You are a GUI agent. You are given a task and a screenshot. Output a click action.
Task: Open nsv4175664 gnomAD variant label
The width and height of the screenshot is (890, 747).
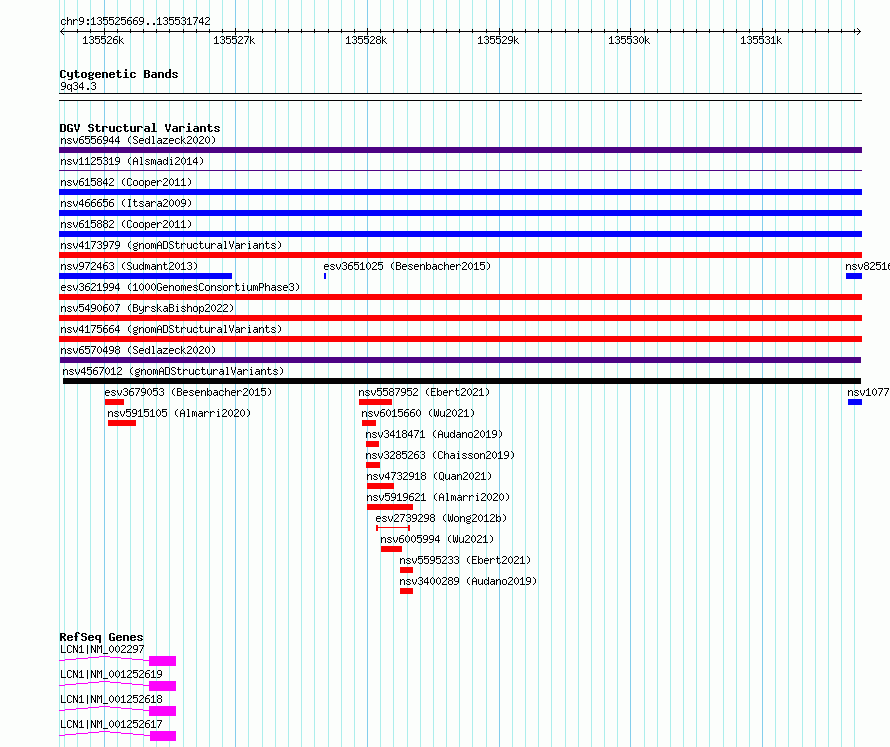[171, 329]
